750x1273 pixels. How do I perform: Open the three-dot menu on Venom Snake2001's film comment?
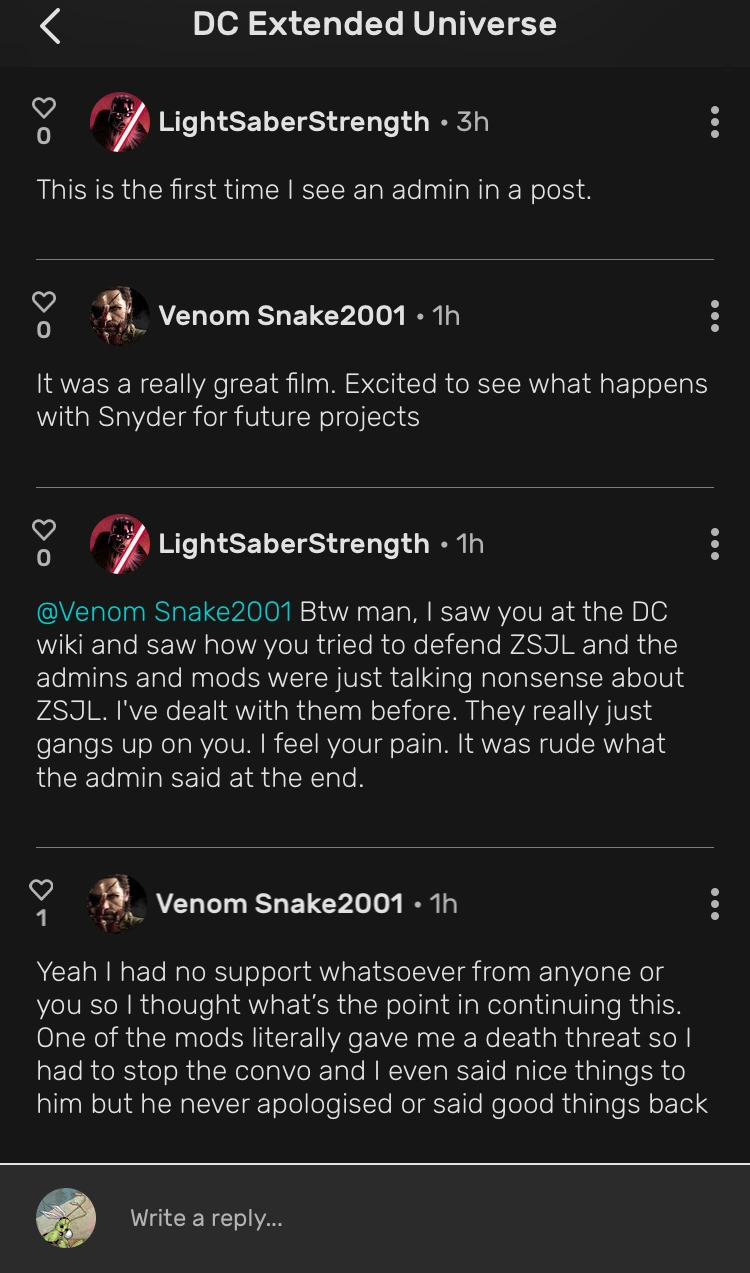(x=715, y=315)
